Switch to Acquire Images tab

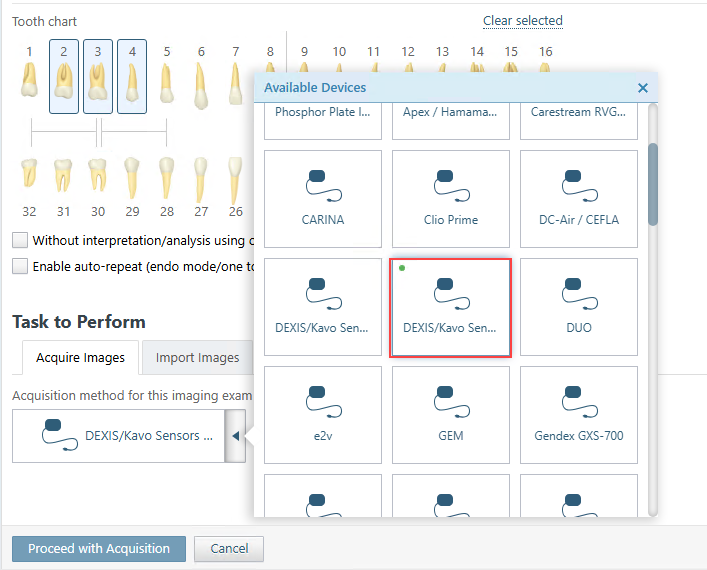[x=80, y=358]
